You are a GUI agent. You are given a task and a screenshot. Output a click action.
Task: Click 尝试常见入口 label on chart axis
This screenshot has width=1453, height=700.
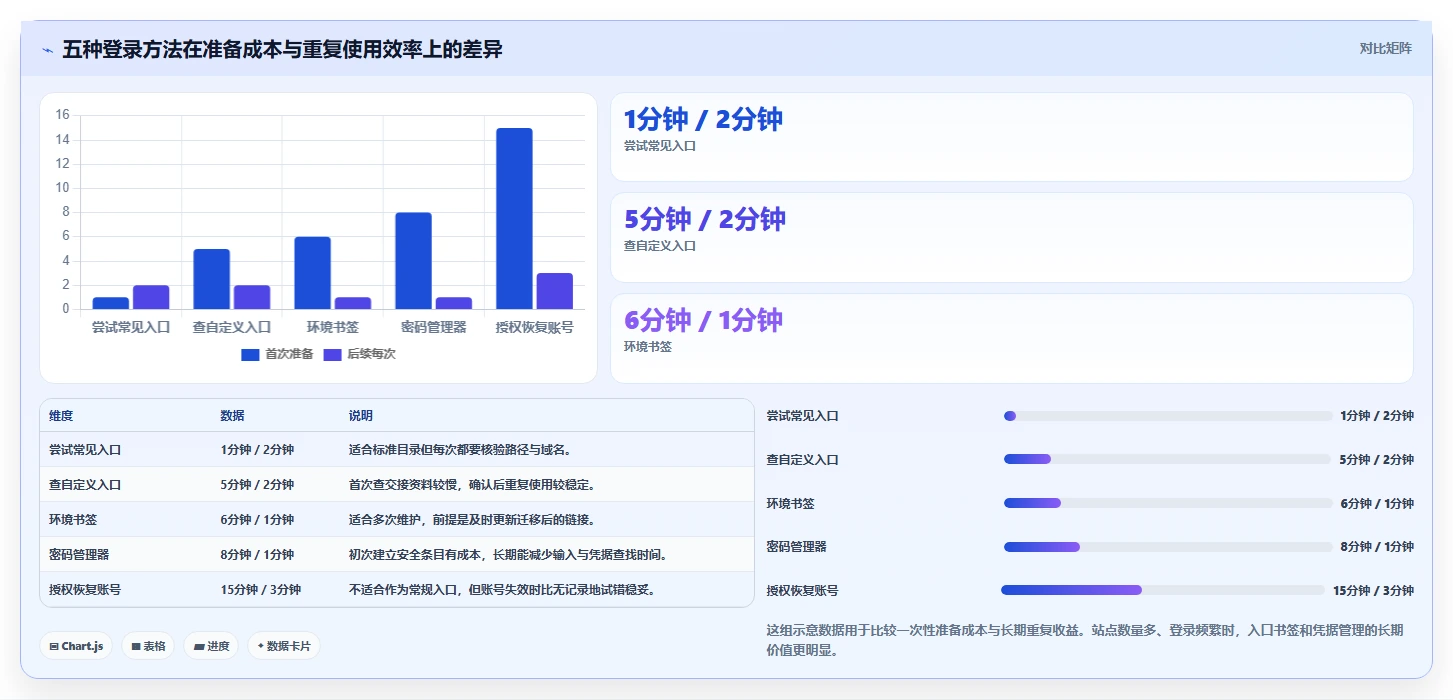[131, 327]
